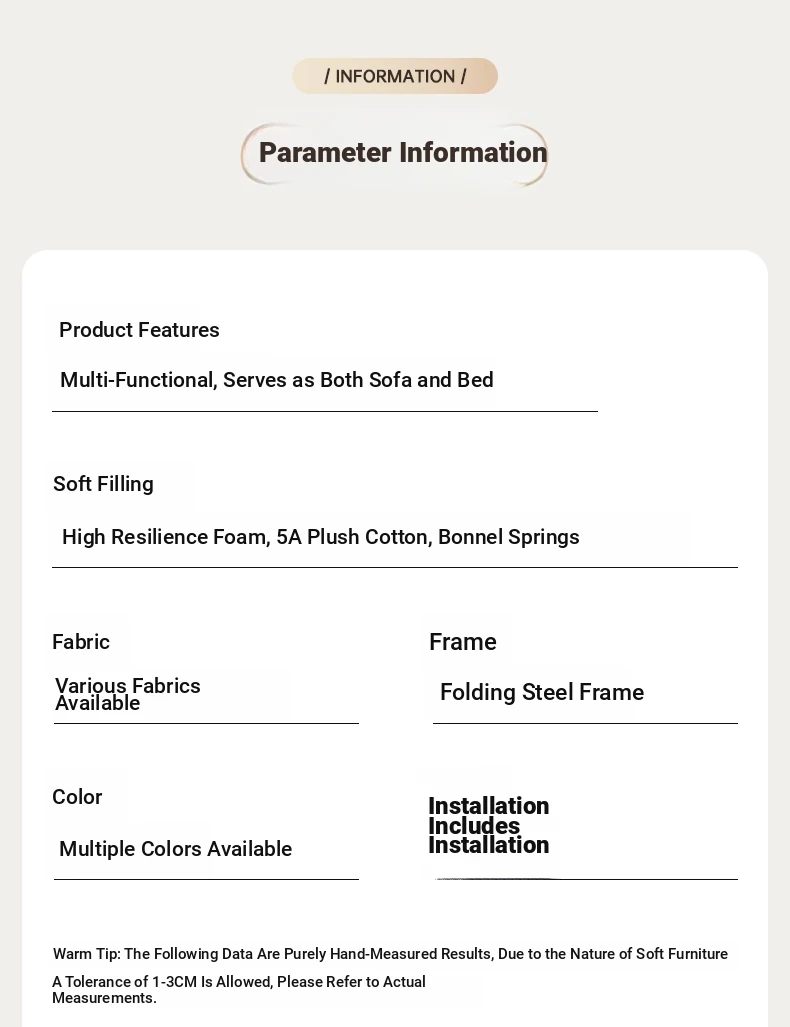Select the Folding Steel Frame value
Image resolution: width=790 pixels, height=1027 pixels.
[x=542, y=692]
